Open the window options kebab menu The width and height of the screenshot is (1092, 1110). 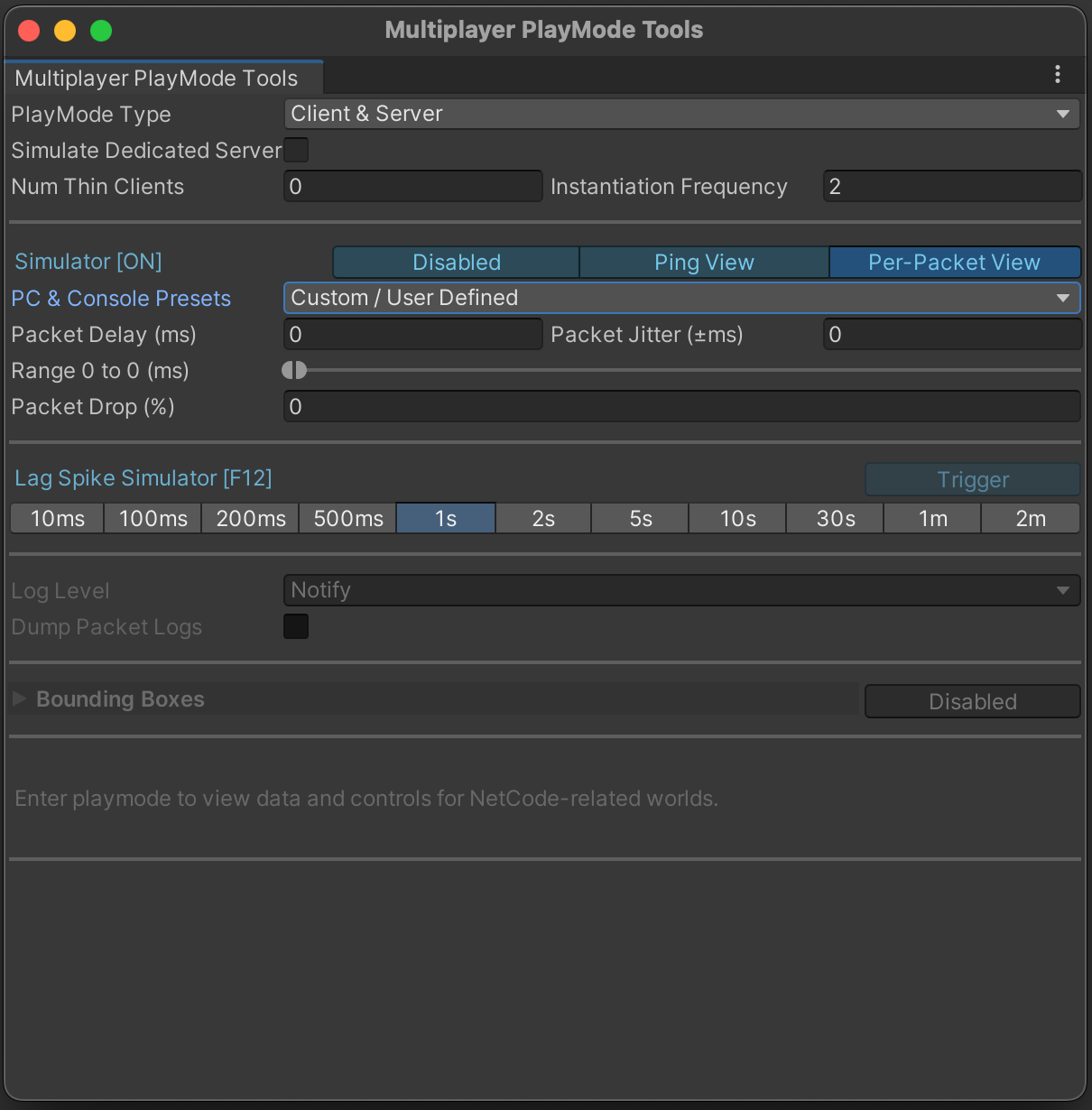click(1057, 75)
